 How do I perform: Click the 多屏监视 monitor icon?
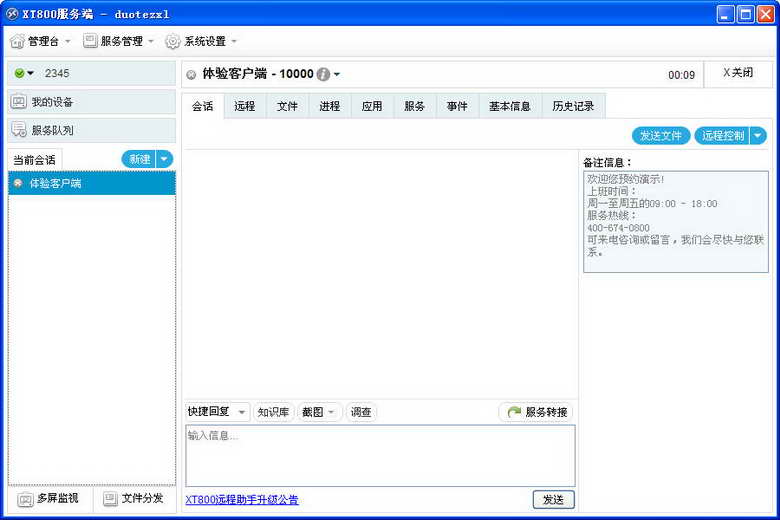(25, 499)
